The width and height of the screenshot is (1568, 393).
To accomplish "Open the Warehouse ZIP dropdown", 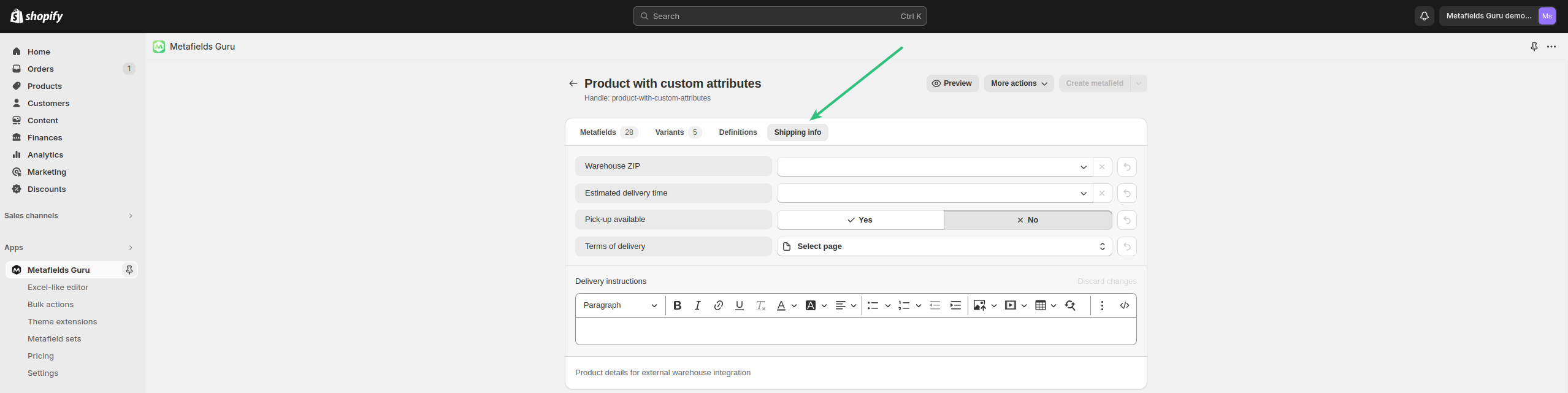I will [935, 167].
